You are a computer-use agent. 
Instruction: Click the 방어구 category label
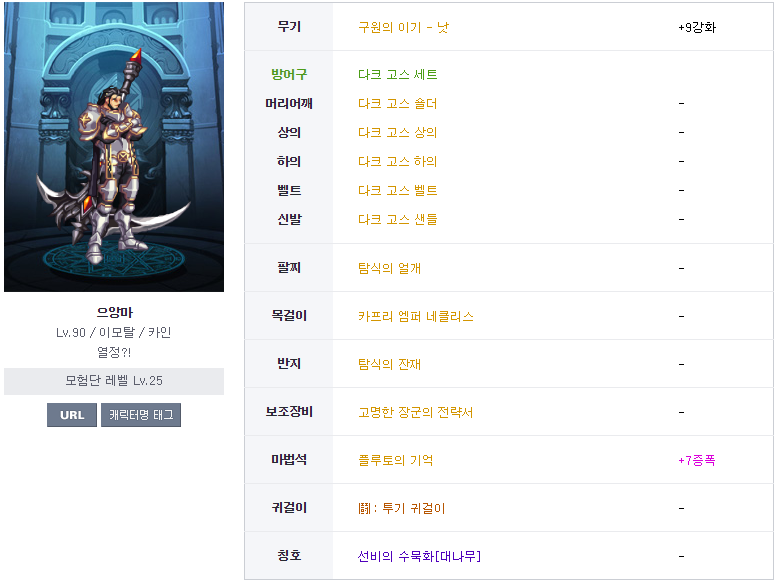coord(289,74)
